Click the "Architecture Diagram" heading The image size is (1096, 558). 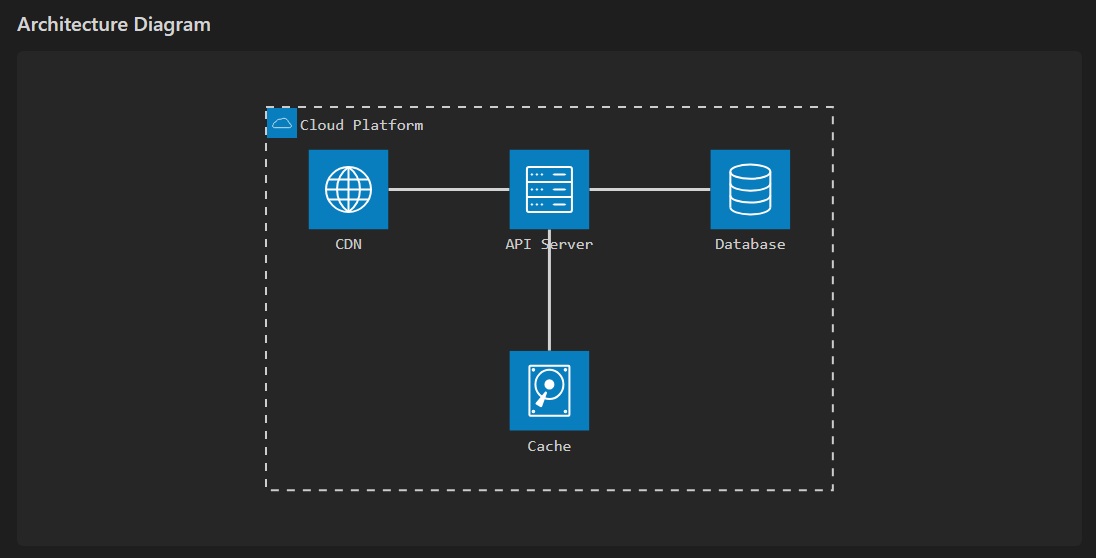coord(114,25)
